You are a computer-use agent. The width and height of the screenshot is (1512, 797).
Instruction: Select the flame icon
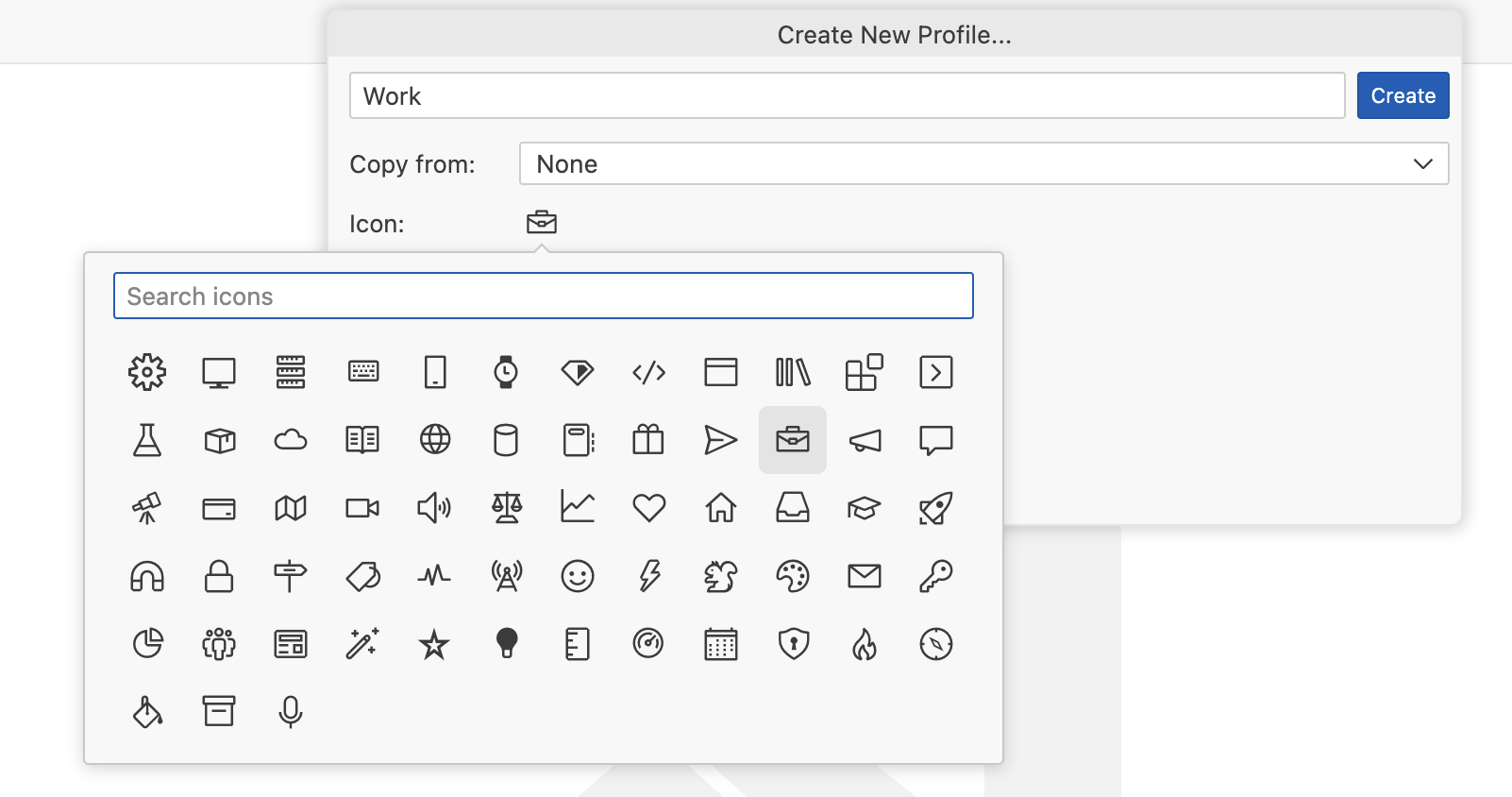click(x=865, y=644)
